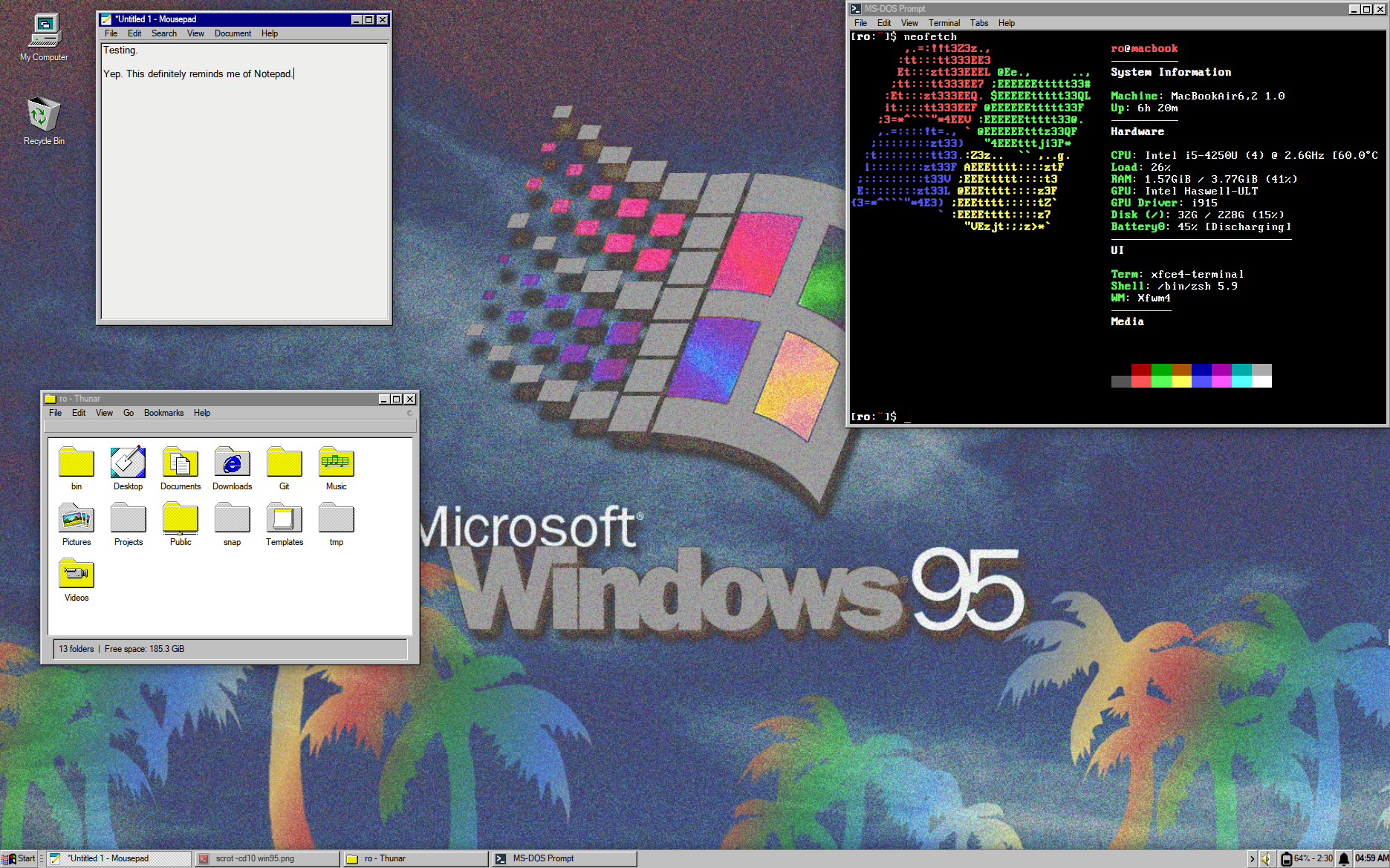Open the Terminal menu in MS-DOS Prompt

[944, 23]
